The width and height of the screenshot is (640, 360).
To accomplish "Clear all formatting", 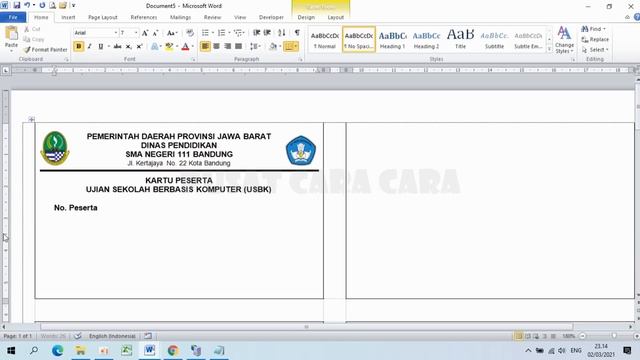I will [x=190, y=33].
